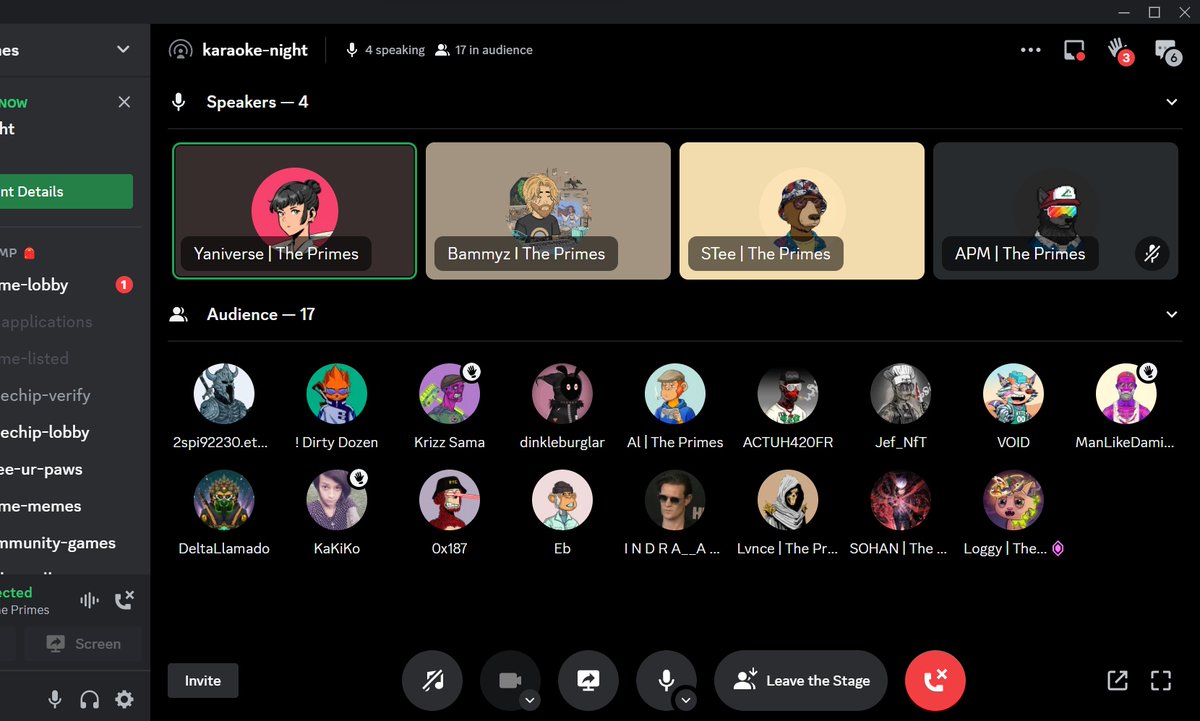The height and width of the screenshot is (721, 1200).
Task: Collapse the Audience section chevron
Action: click(1173, 314)
